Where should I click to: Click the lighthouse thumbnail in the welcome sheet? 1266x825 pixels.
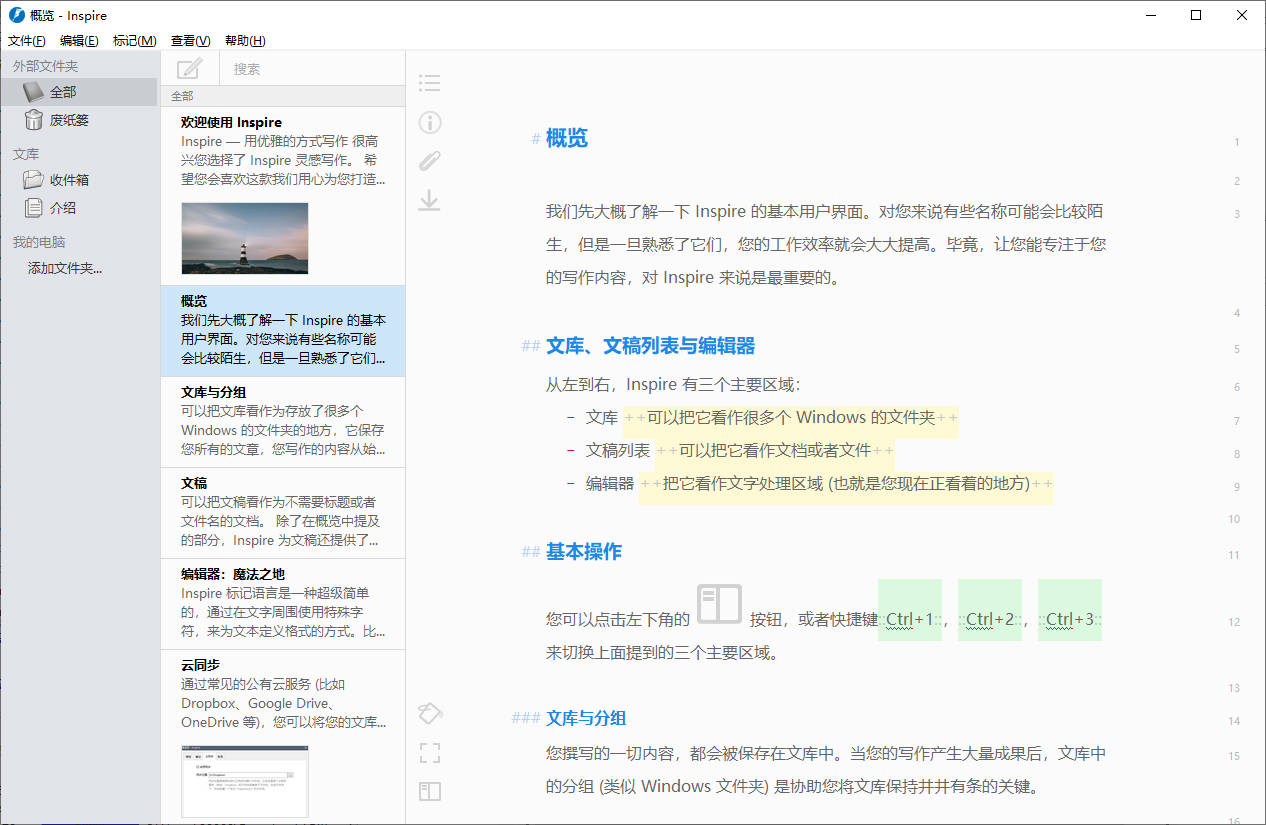[245, 238]
